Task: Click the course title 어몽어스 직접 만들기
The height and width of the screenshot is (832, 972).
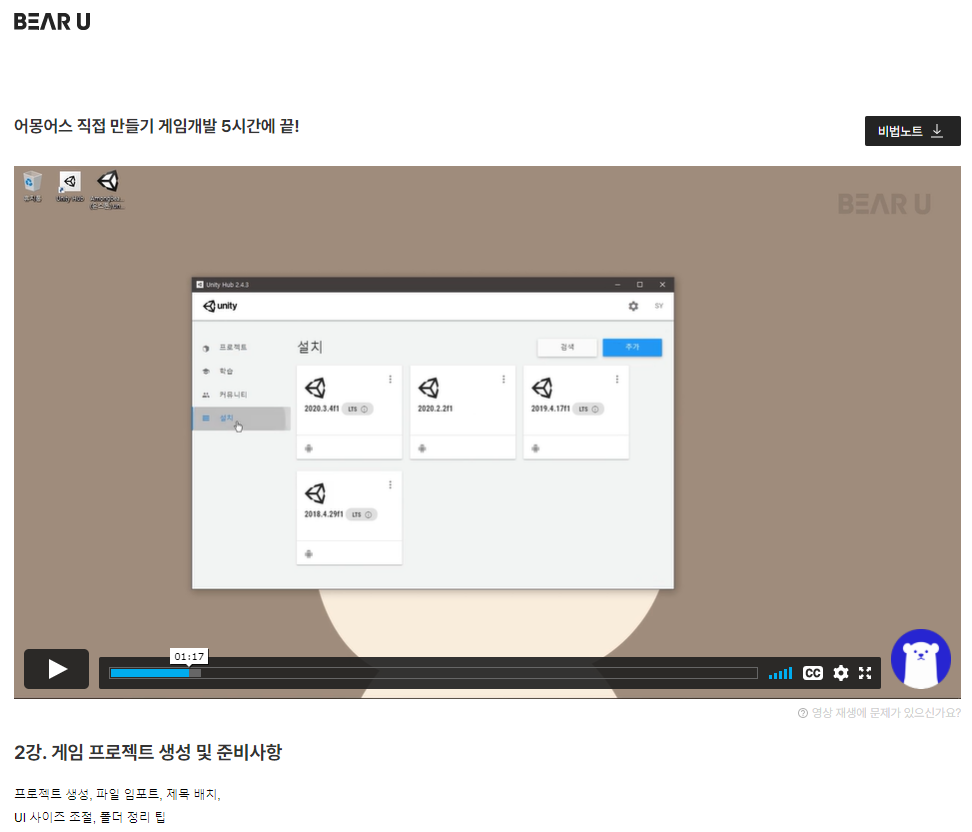Action: tap(156, 126)
